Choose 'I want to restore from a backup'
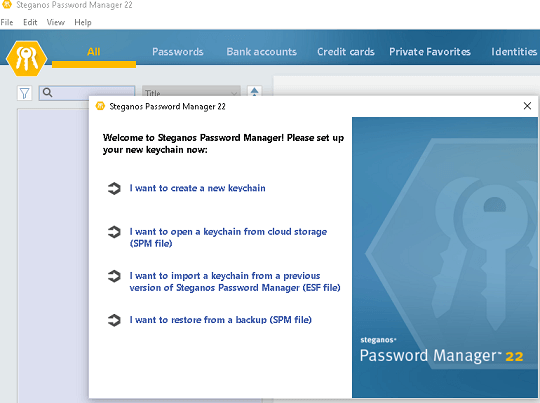Viewport: 540px width, 403px height. [x=220, y=320]
